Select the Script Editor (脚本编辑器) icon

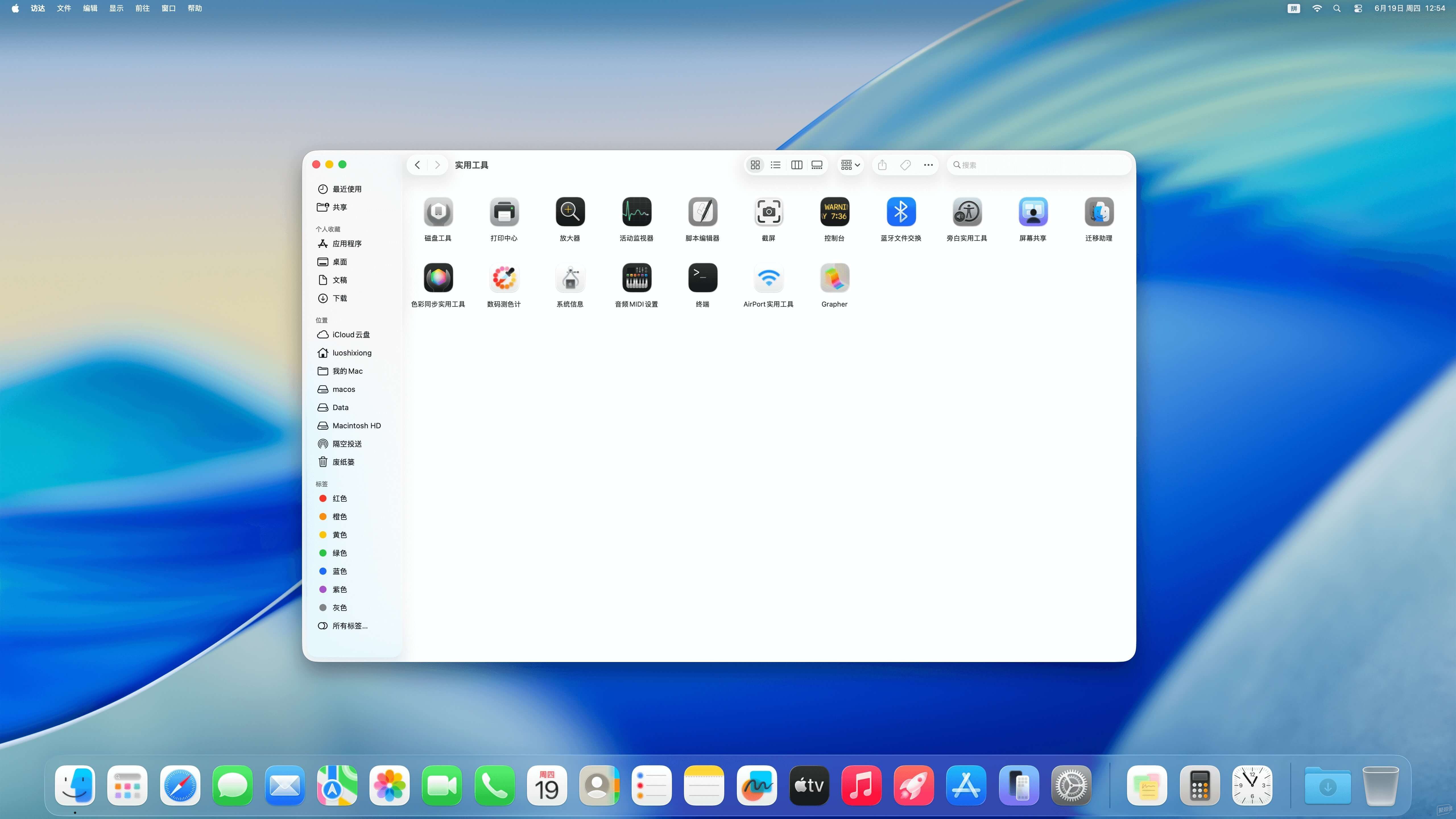click(703, 212)
